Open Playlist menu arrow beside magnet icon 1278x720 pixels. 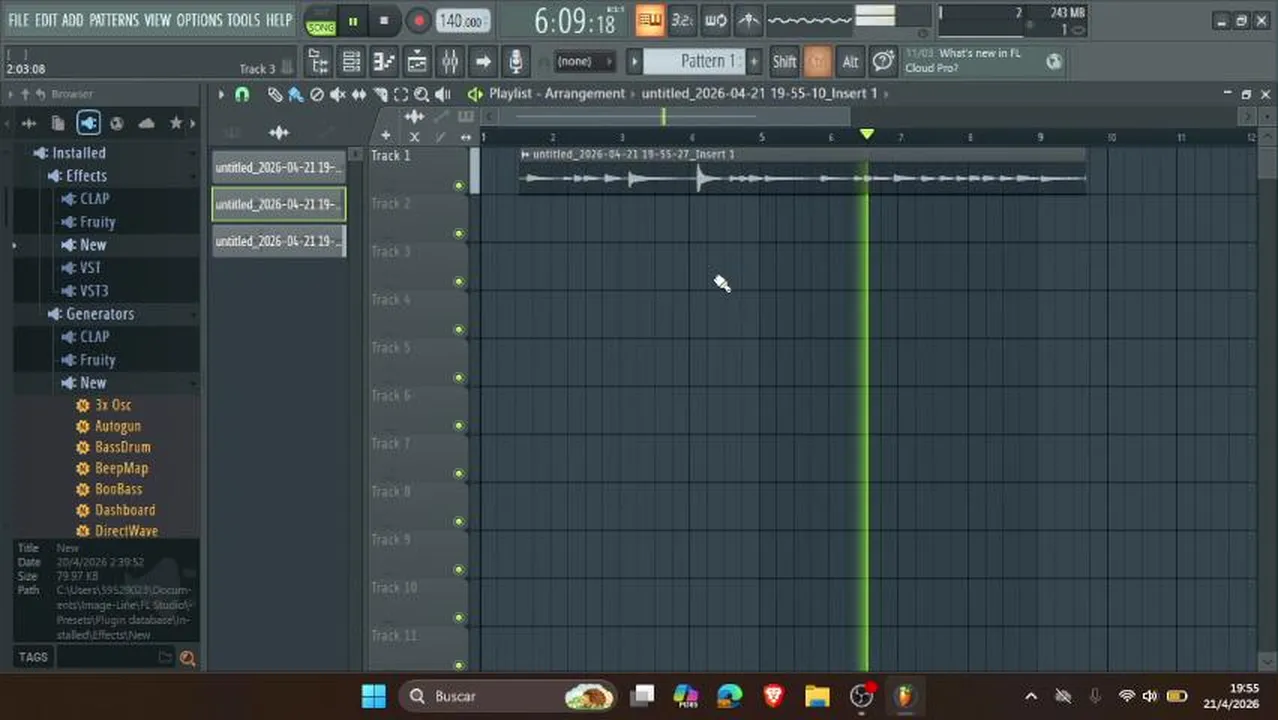pos(221,94)
